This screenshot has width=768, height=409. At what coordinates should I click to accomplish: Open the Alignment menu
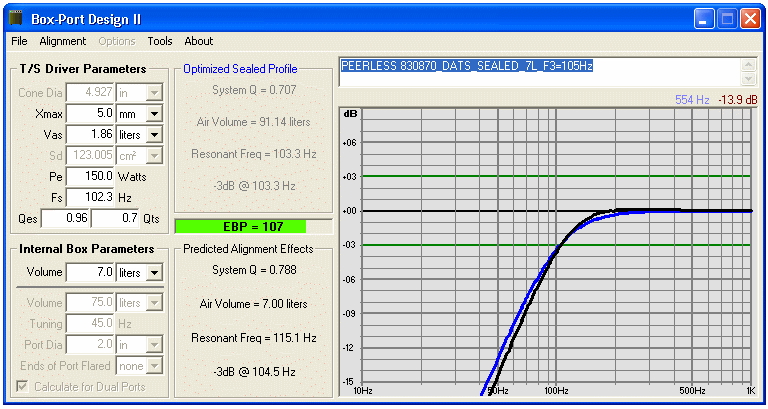tap(63, 41)
